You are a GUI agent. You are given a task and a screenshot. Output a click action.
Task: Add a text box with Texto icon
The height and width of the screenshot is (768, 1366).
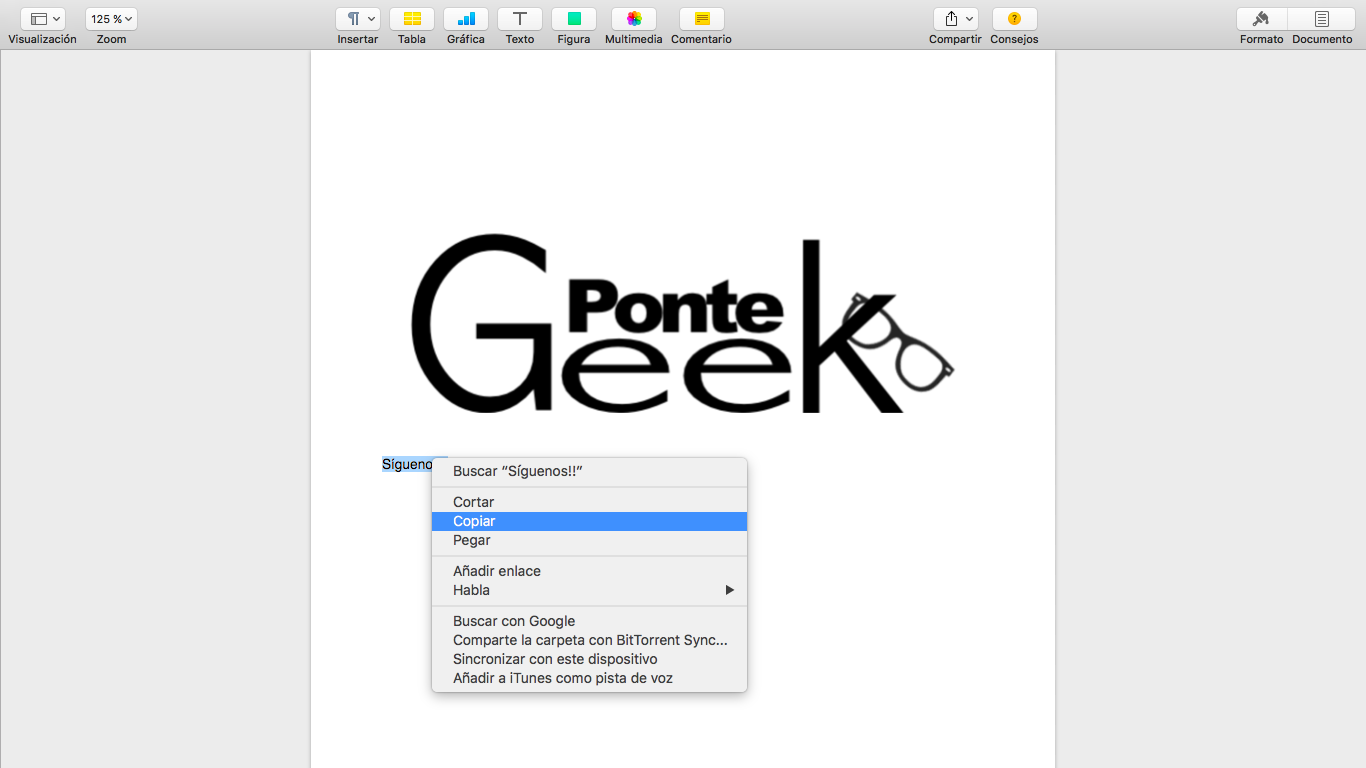click(520, 19)
